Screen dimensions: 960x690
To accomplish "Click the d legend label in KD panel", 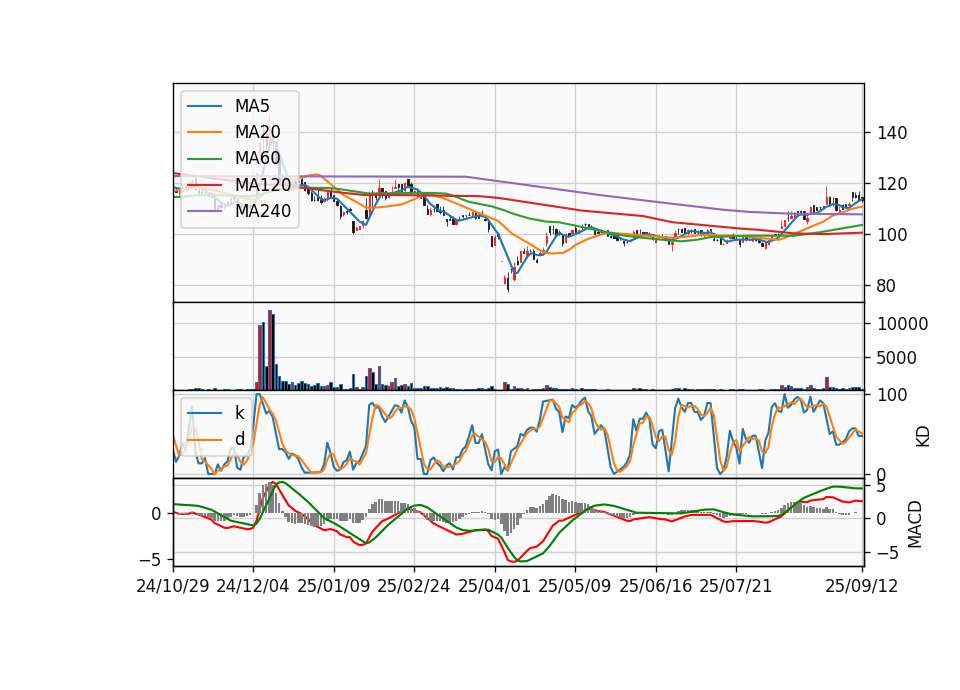I will coord(239,439).
